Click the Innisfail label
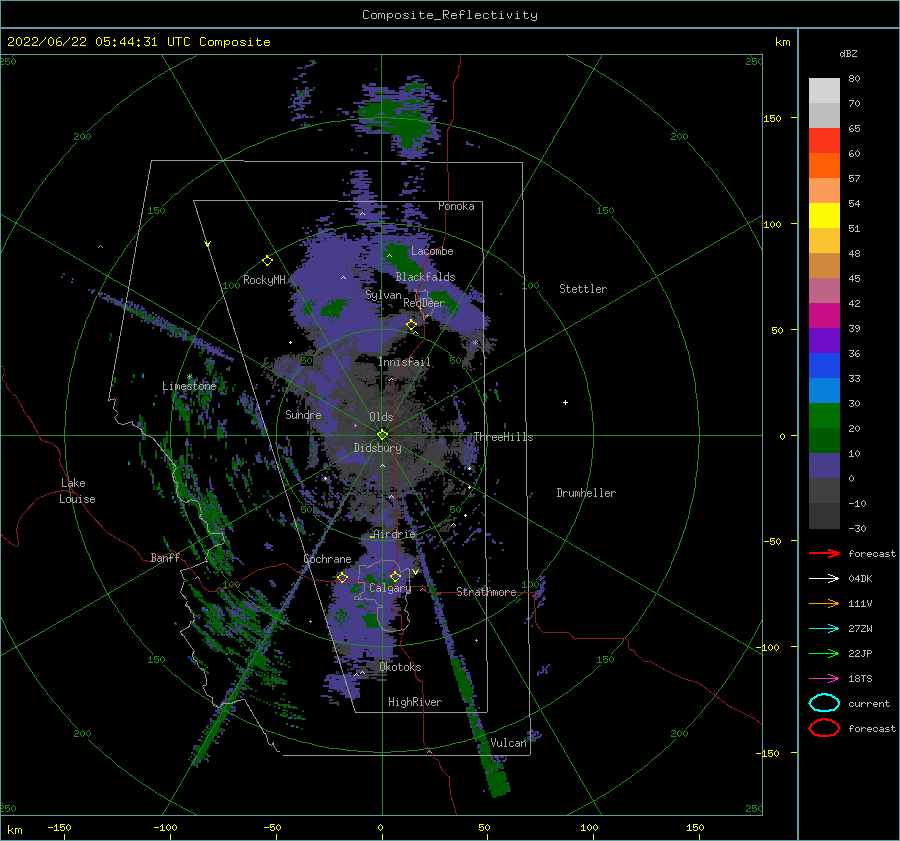This screenshot has width=900, height=841. point(404,362)
